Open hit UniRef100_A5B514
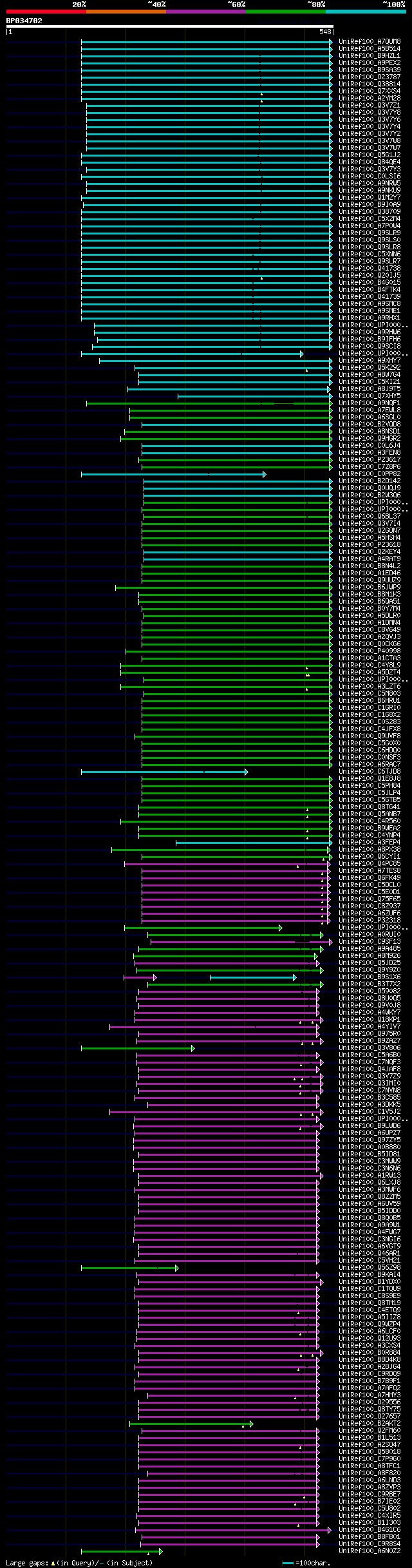The image size is (412, 1568). (370, 49)
